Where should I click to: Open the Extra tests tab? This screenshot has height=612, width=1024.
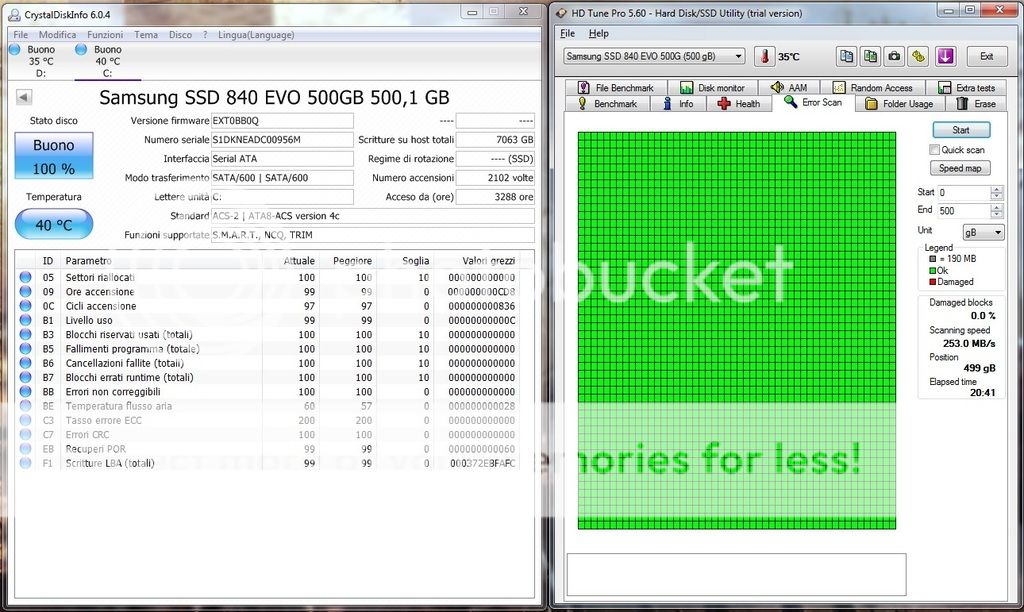[x=967, y=88]
